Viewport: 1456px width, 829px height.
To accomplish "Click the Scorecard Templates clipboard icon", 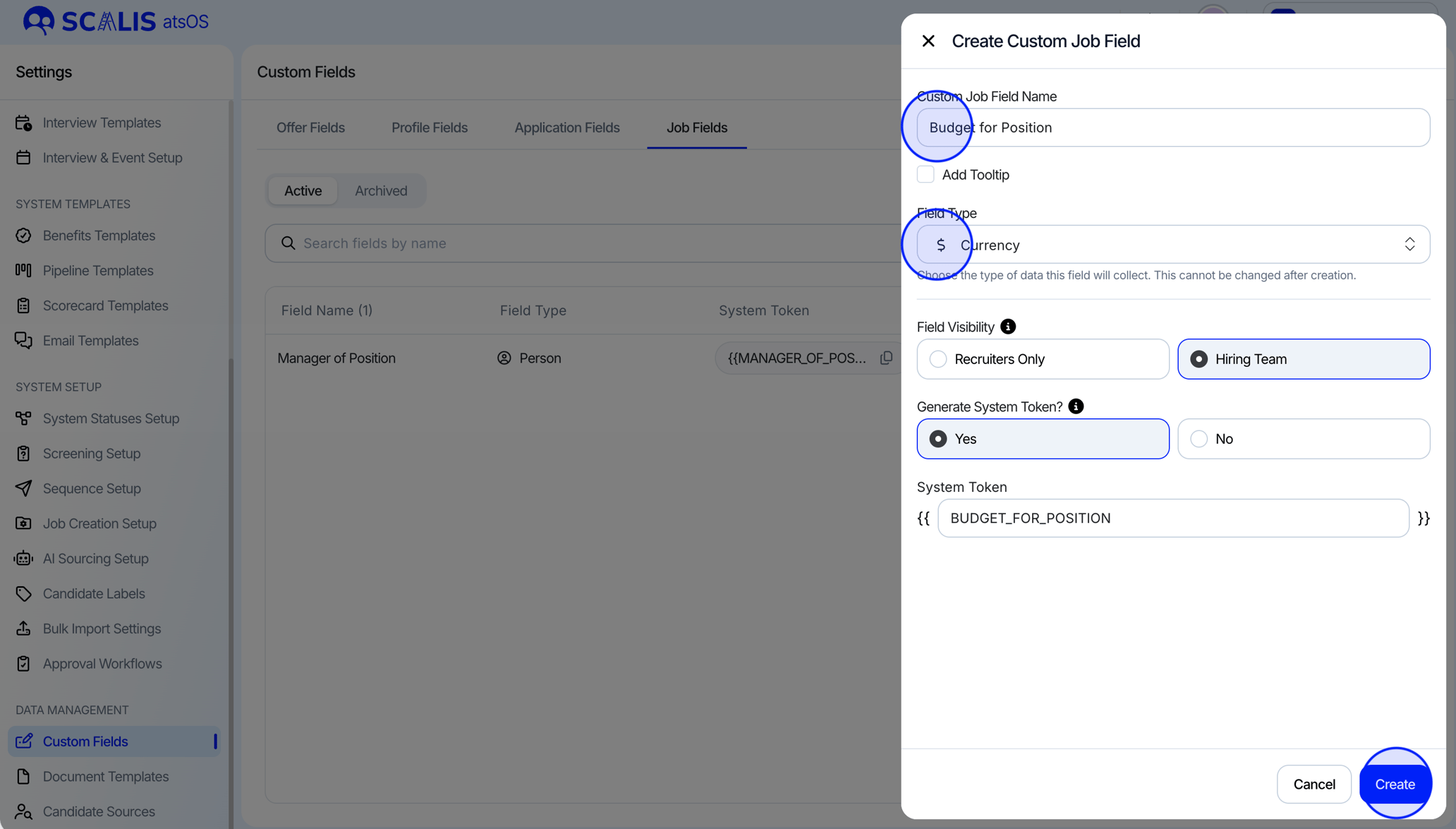I will (x=23, y=305).
